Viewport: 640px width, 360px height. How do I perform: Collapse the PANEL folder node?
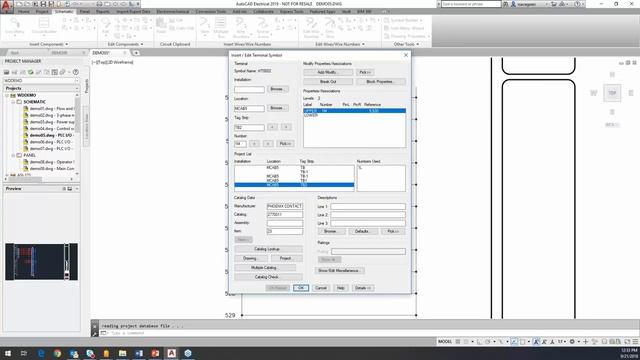tap(13, 155)
